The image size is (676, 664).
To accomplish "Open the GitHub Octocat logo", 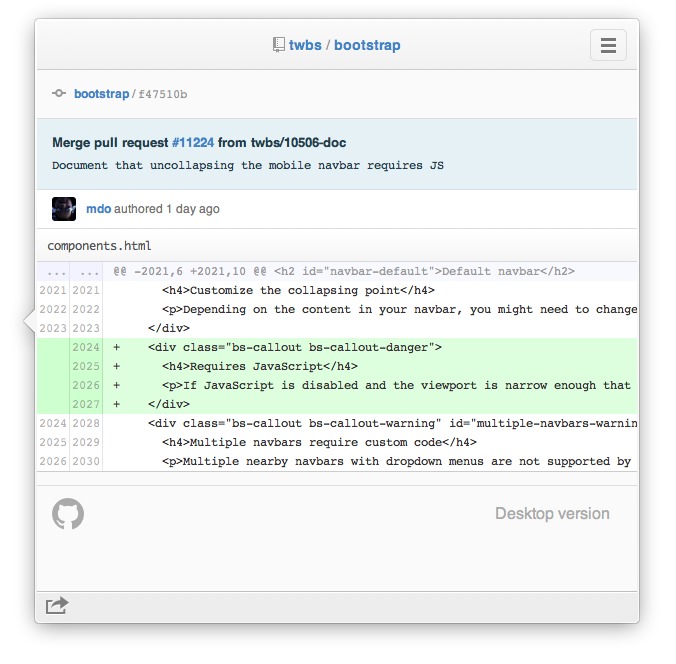I will pos(68,514).
